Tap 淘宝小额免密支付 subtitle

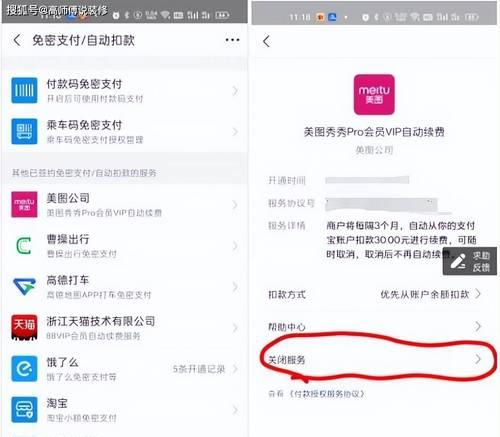click(82, 418)
